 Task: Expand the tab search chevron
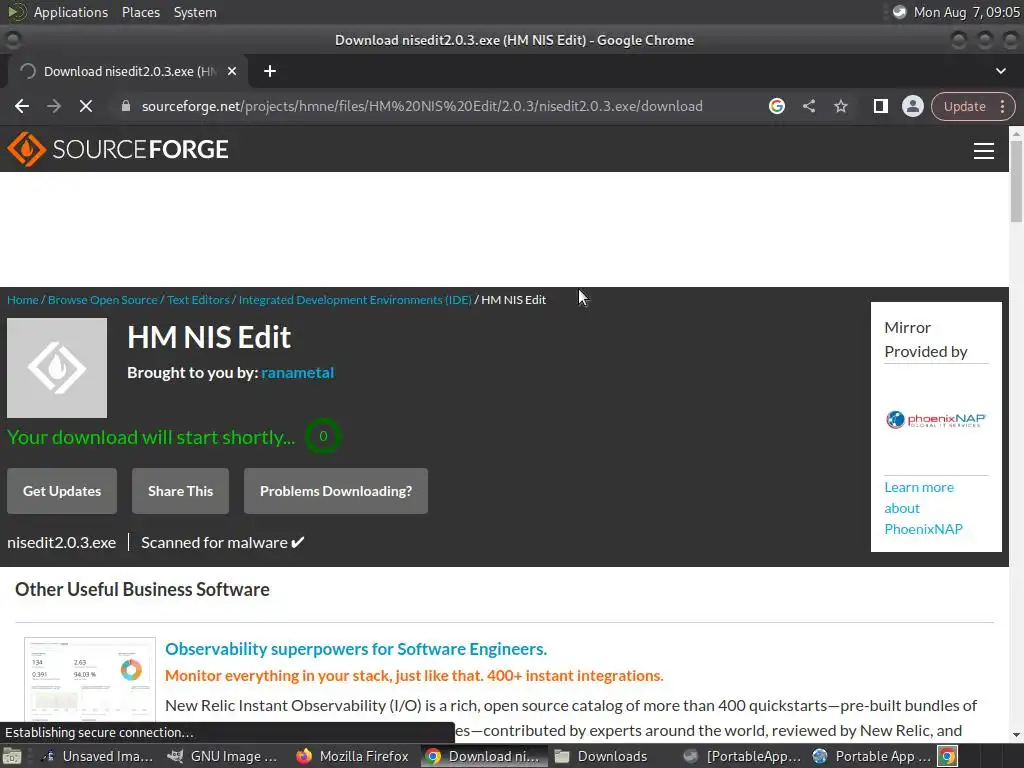click(x=1000, y=71)
